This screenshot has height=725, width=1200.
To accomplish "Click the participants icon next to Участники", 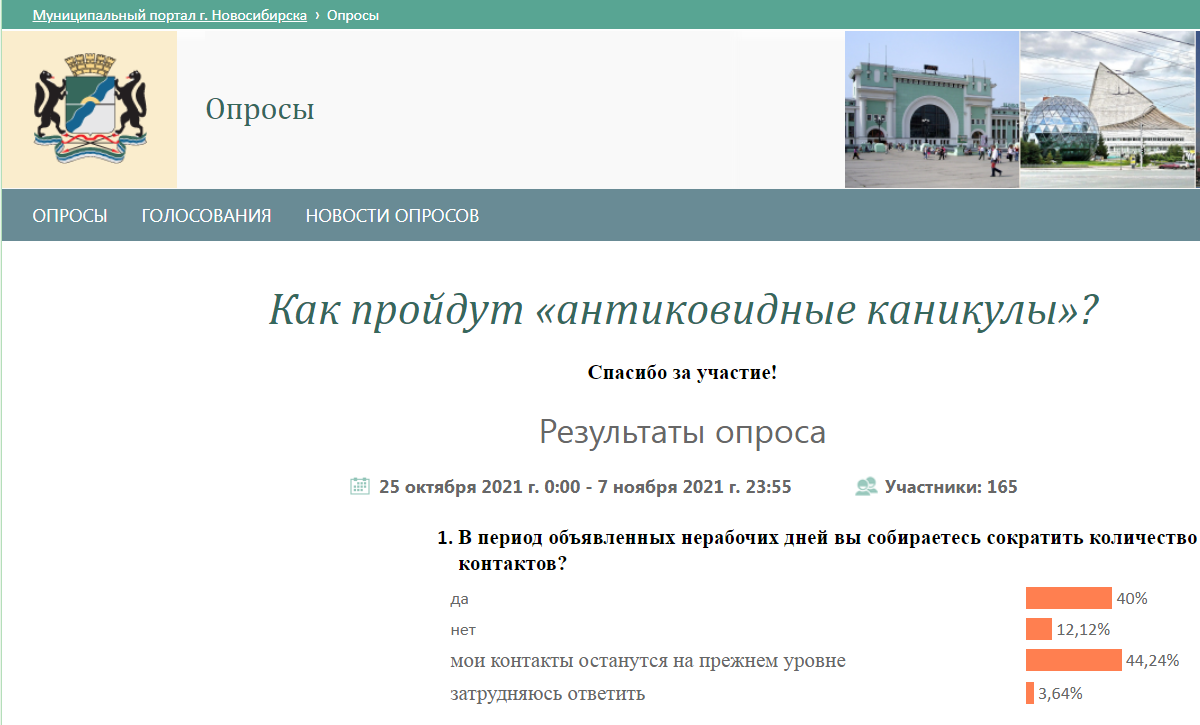I will [866, 487].
